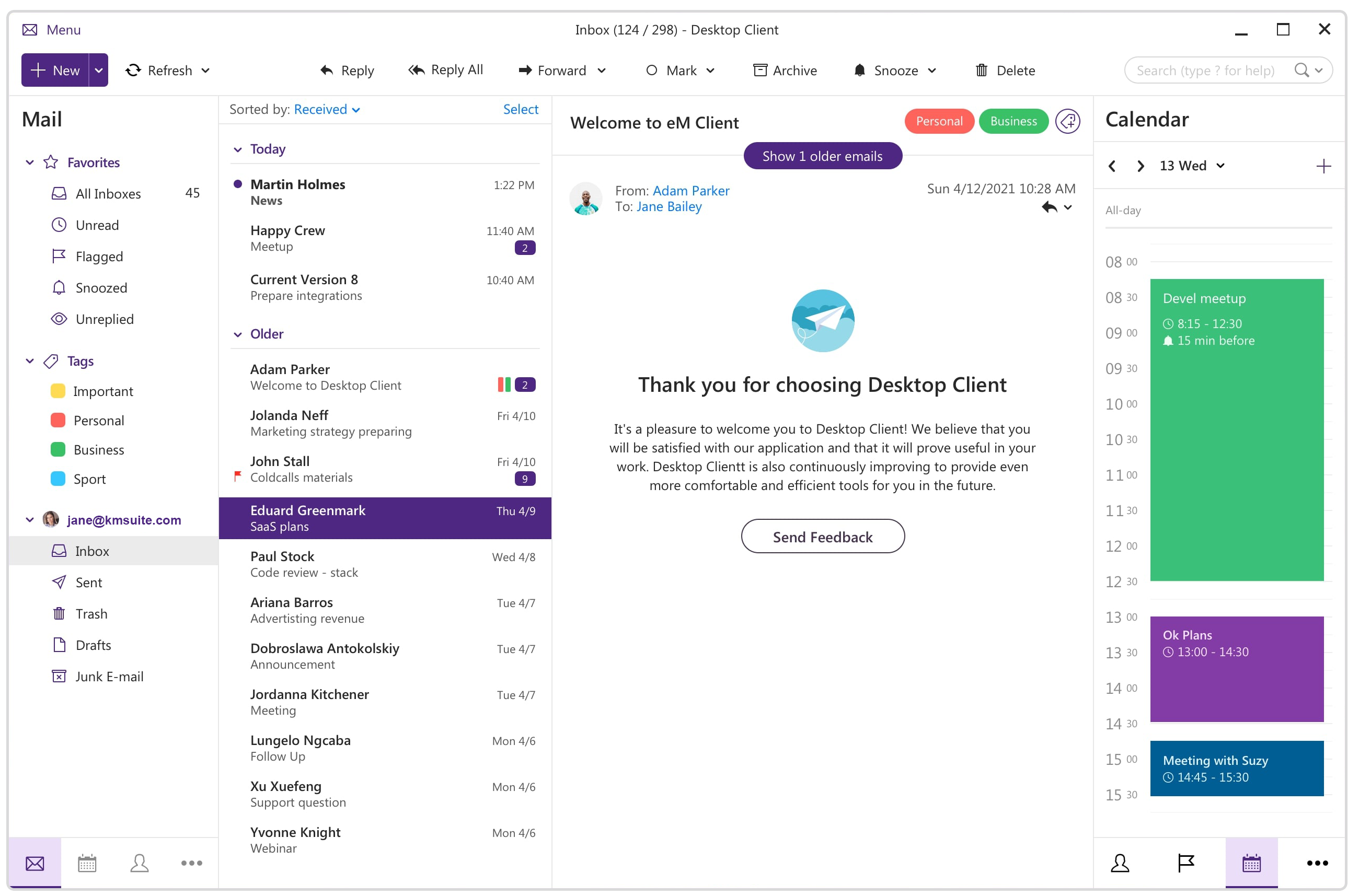Screen dimensions: 1359x896
Task: Open Devel meetup calendar event
Action: (1237, 430)
